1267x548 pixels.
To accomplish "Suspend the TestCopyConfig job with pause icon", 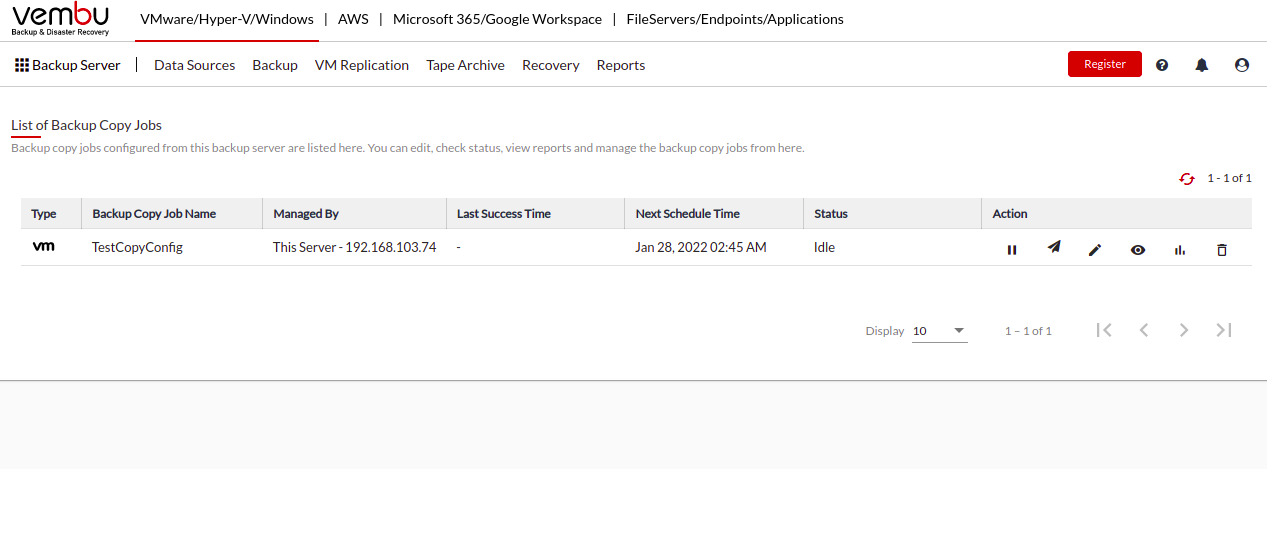I will [x=1012, y=250].
